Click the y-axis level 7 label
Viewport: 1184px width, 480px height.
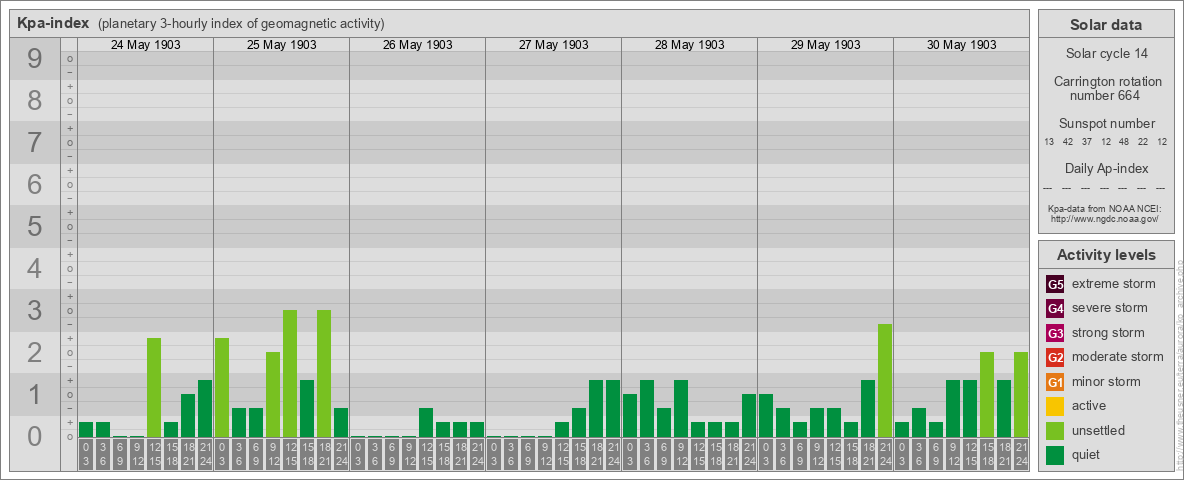[x=35, y=143]
